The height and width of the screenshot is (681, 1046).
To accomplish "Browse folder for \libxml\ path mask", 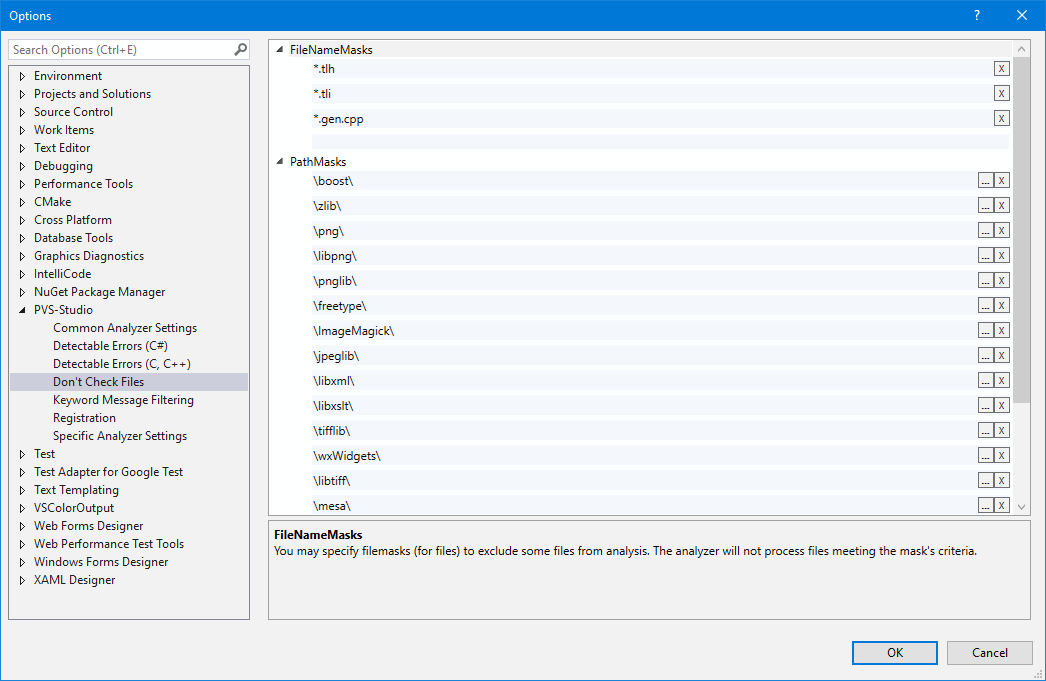I will click(x=985, y=381).
